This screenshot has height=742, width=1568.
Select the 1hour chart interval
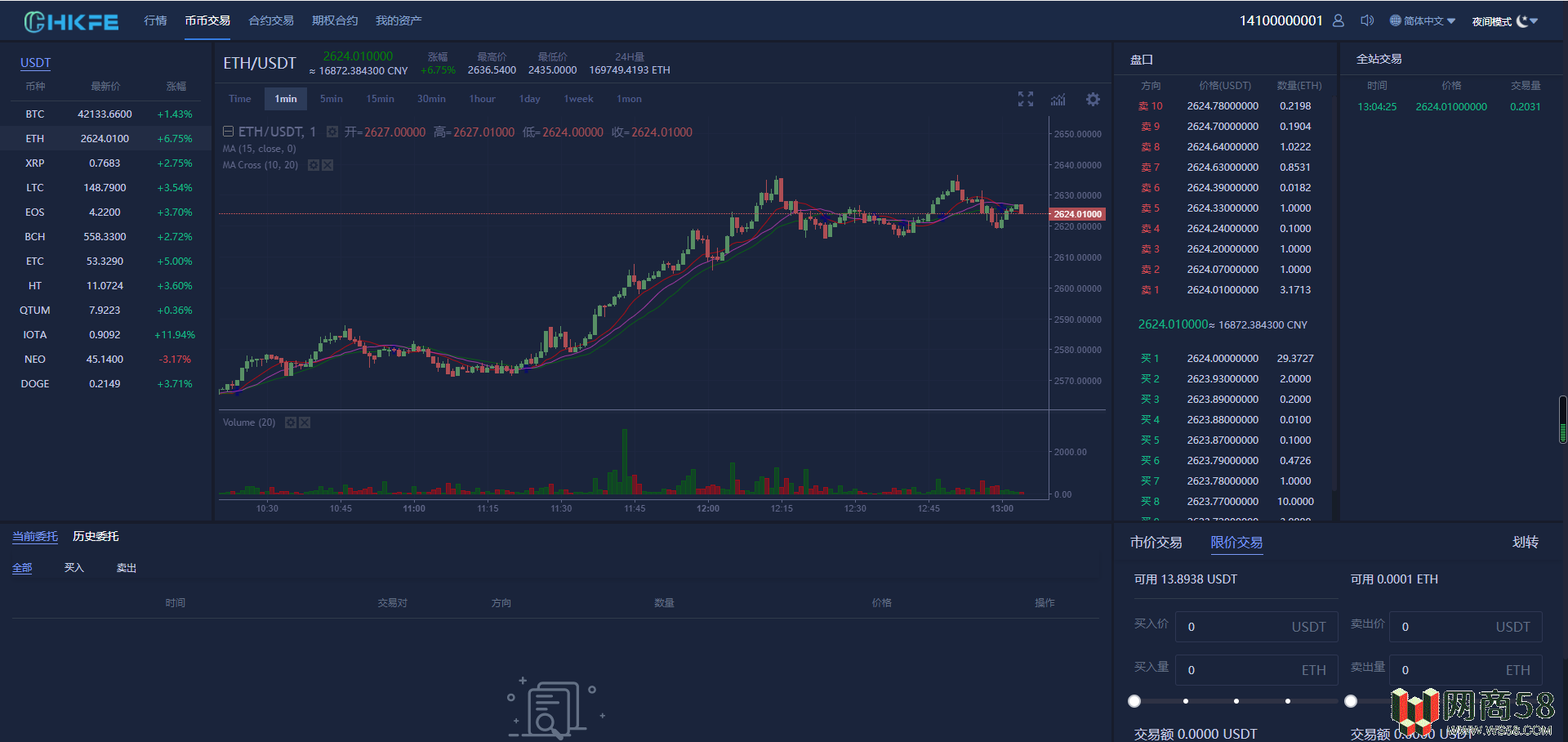tap(482, 99)
